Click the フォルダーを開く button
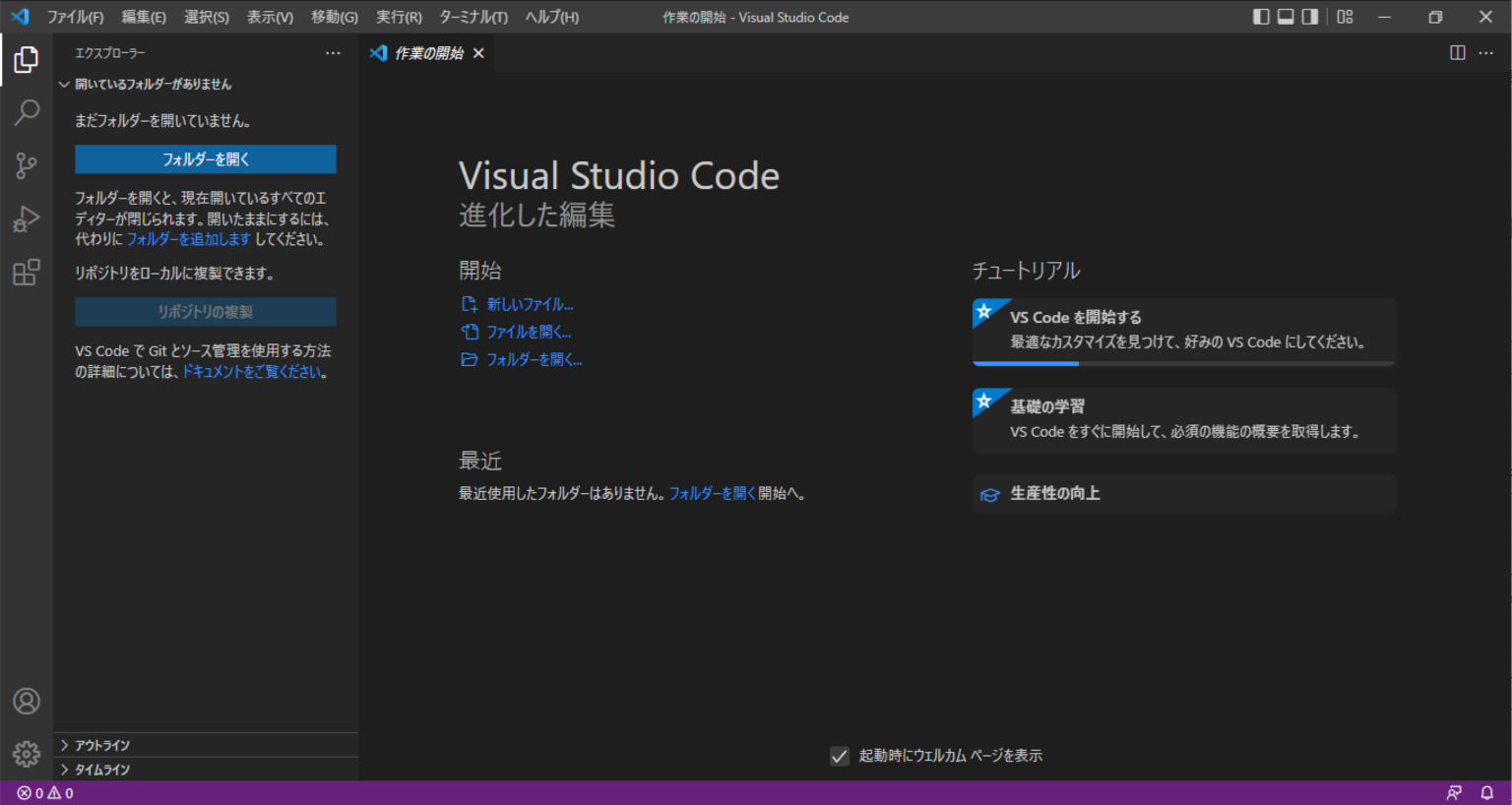Screen dimensions: 1512x805 [x=206, y=158]
